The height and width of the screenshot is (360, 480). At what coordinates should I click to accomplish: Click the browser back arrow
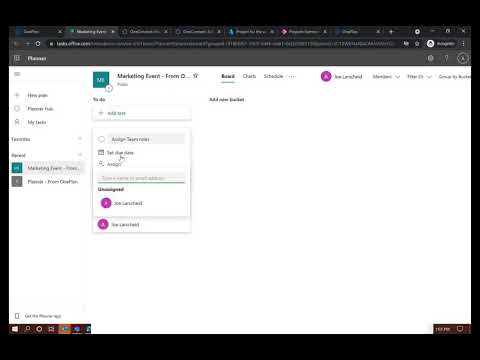pos(16,44)
